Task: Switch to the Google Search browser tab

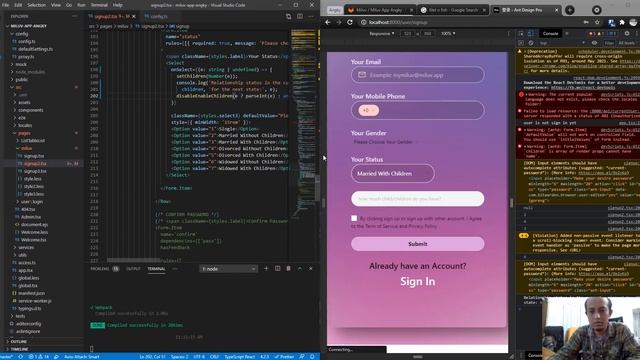Action: (x=453, y=10)
